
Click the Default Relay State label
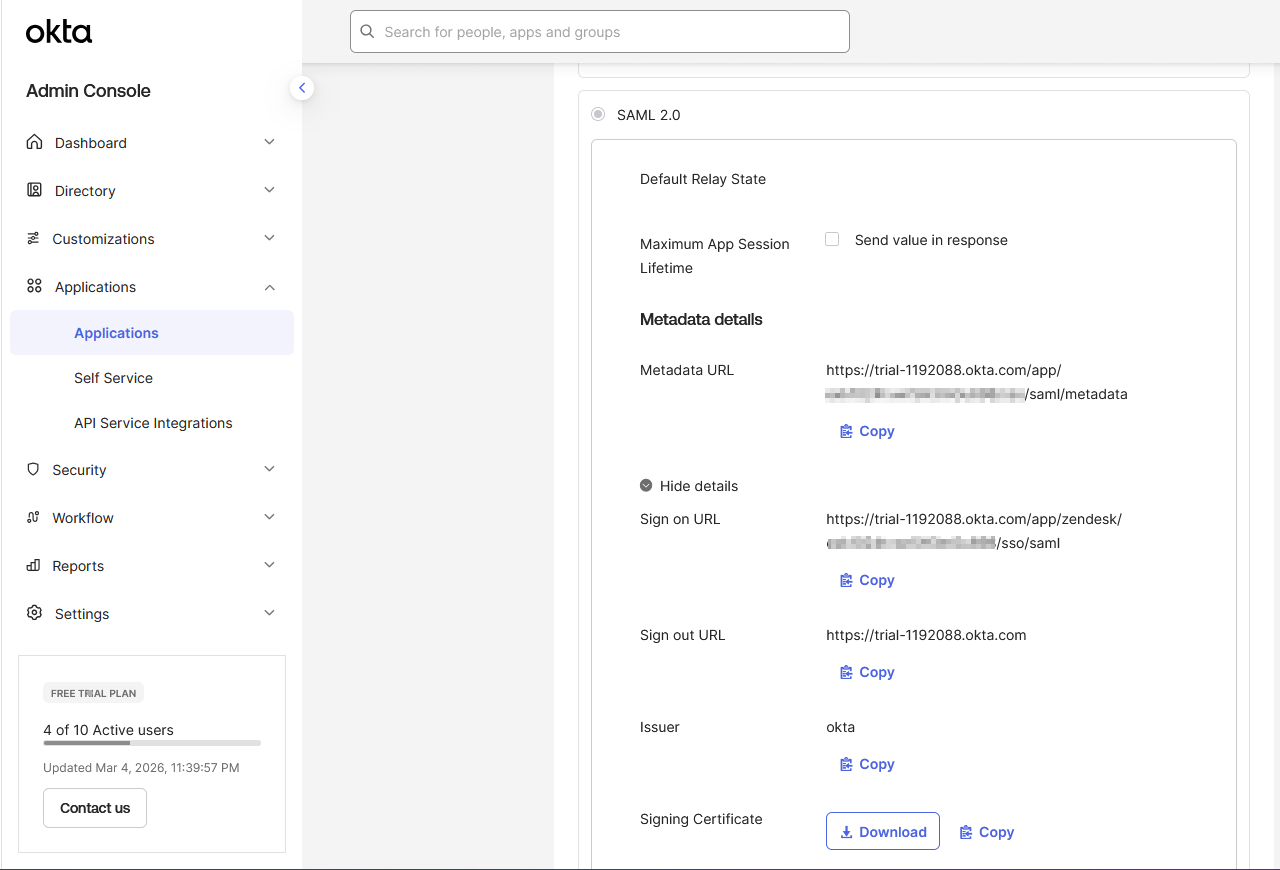[x=703, y=179]
